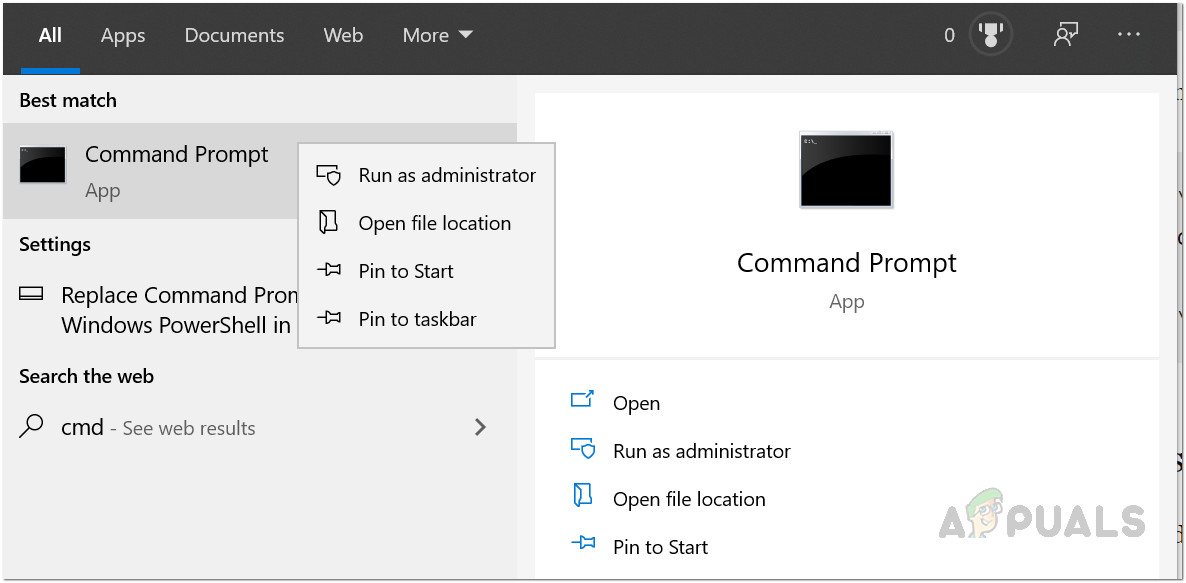Click Pin to Start in right panel
The image size is (1186, 583).
pos(660,547)
